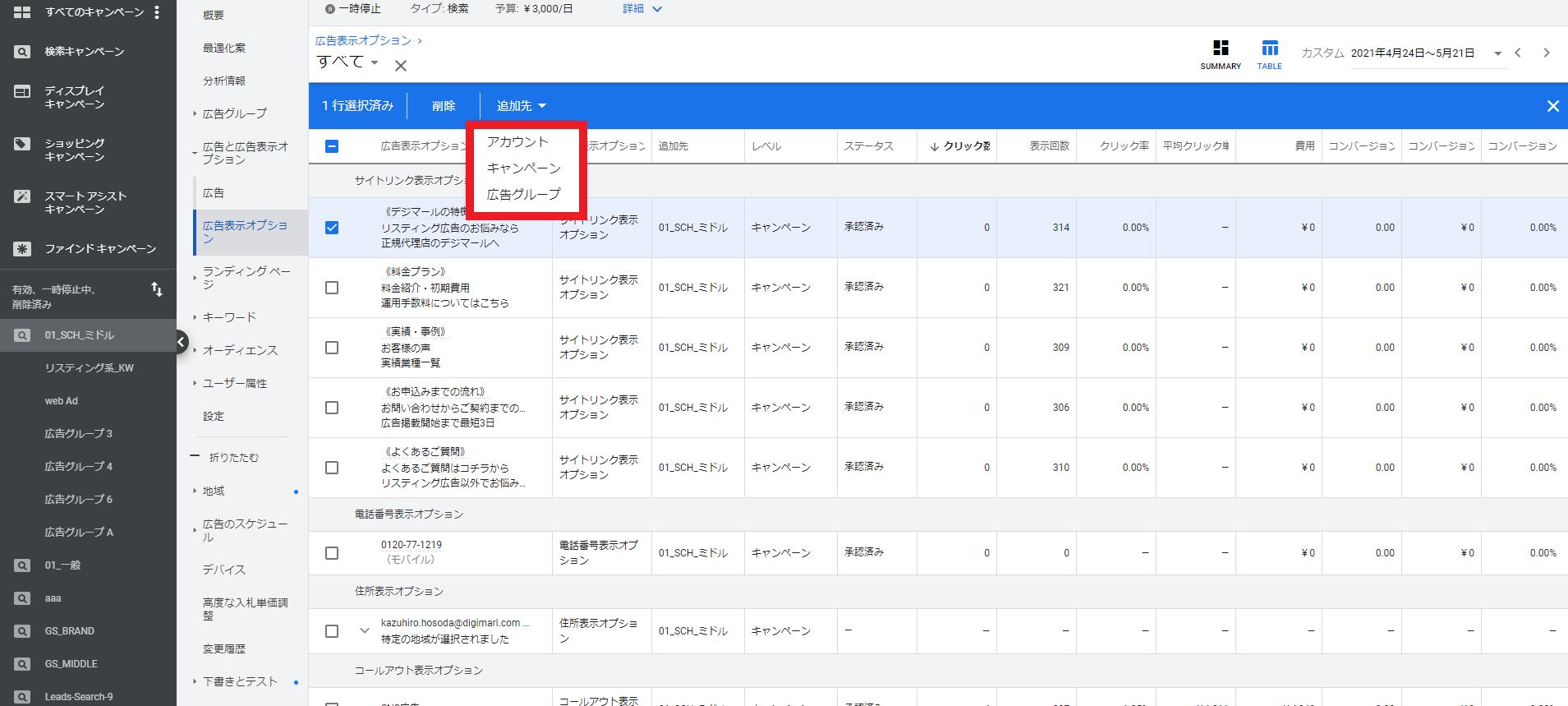Open the すべてのキャンペーン three-dot menu
The width and height of the screenshot is (1568, 706).
click(x=157, y=12)
